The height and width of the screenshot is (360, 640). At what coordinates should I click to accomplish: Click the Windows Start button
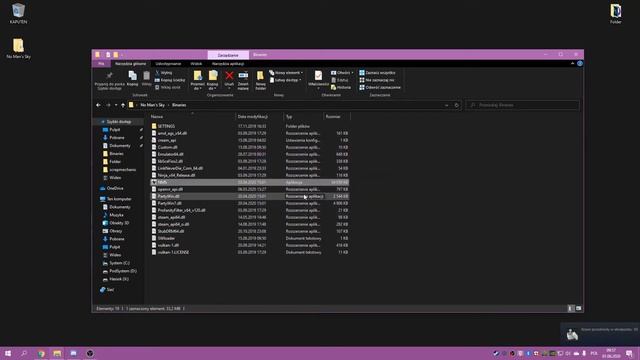coord(8,353)
